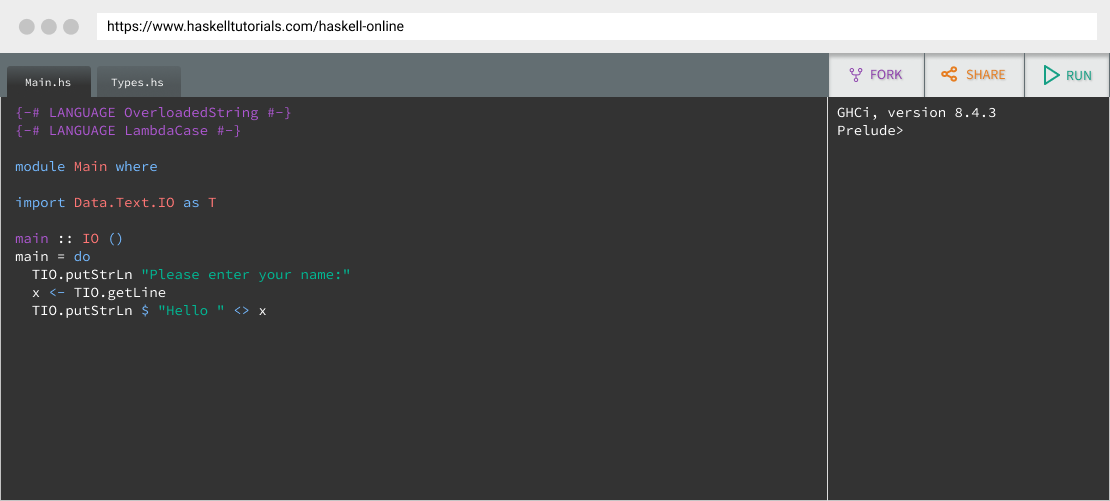
Task: Click the 'x <- TIO.getLine' line
Action: click(x=98, y=293)
